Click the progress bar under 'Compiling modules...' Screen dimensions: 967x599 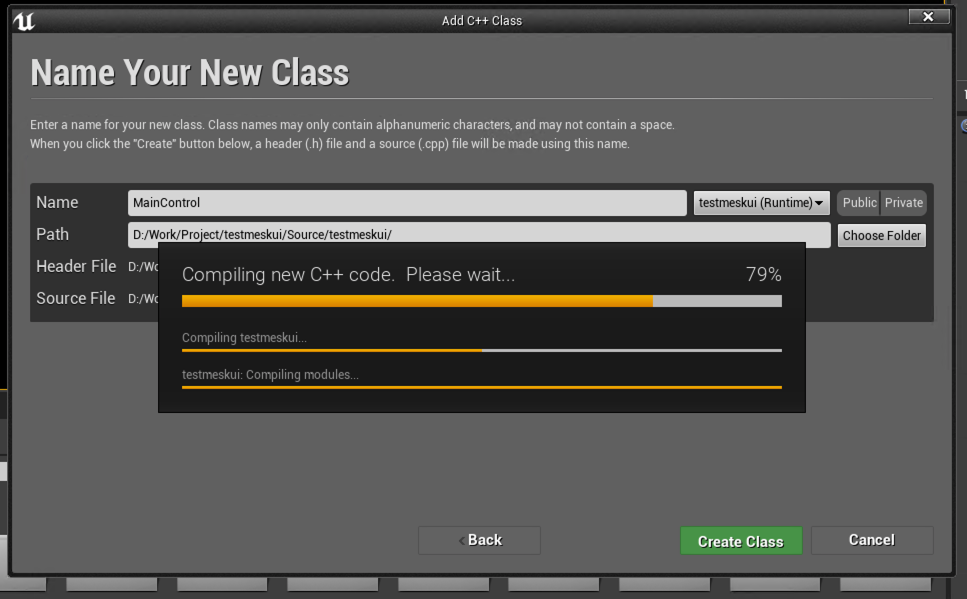tap(481, 387)
